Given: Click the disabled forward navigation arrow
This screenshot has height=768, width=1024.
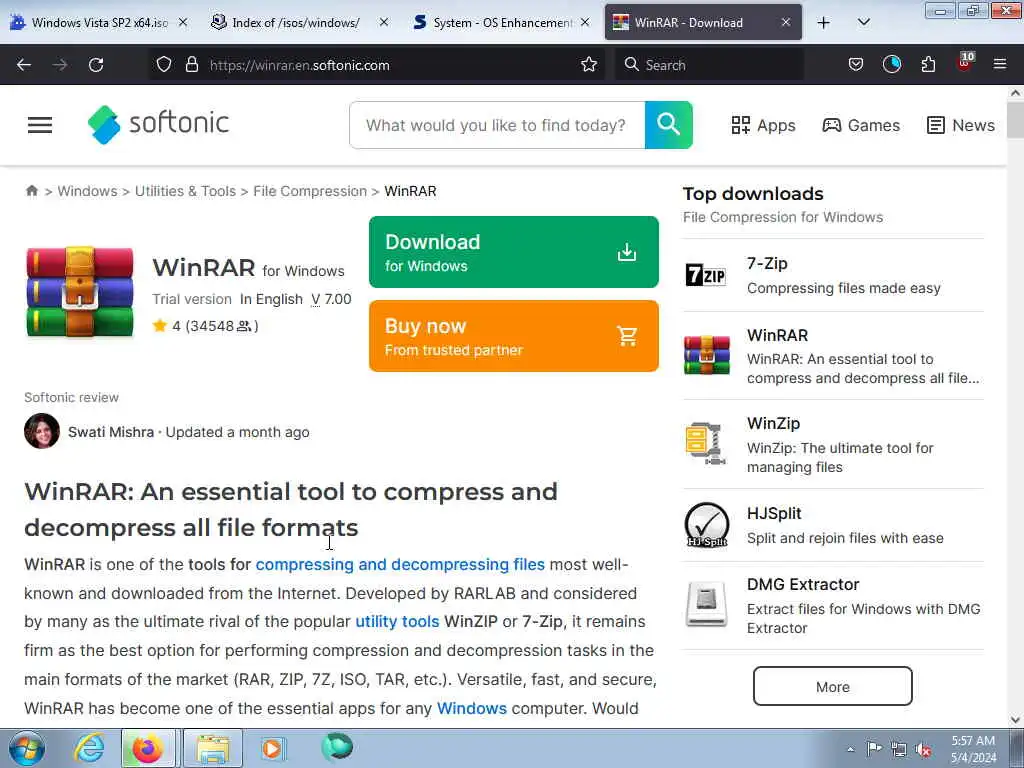Looking at the screenshot, I should point(60,65).
